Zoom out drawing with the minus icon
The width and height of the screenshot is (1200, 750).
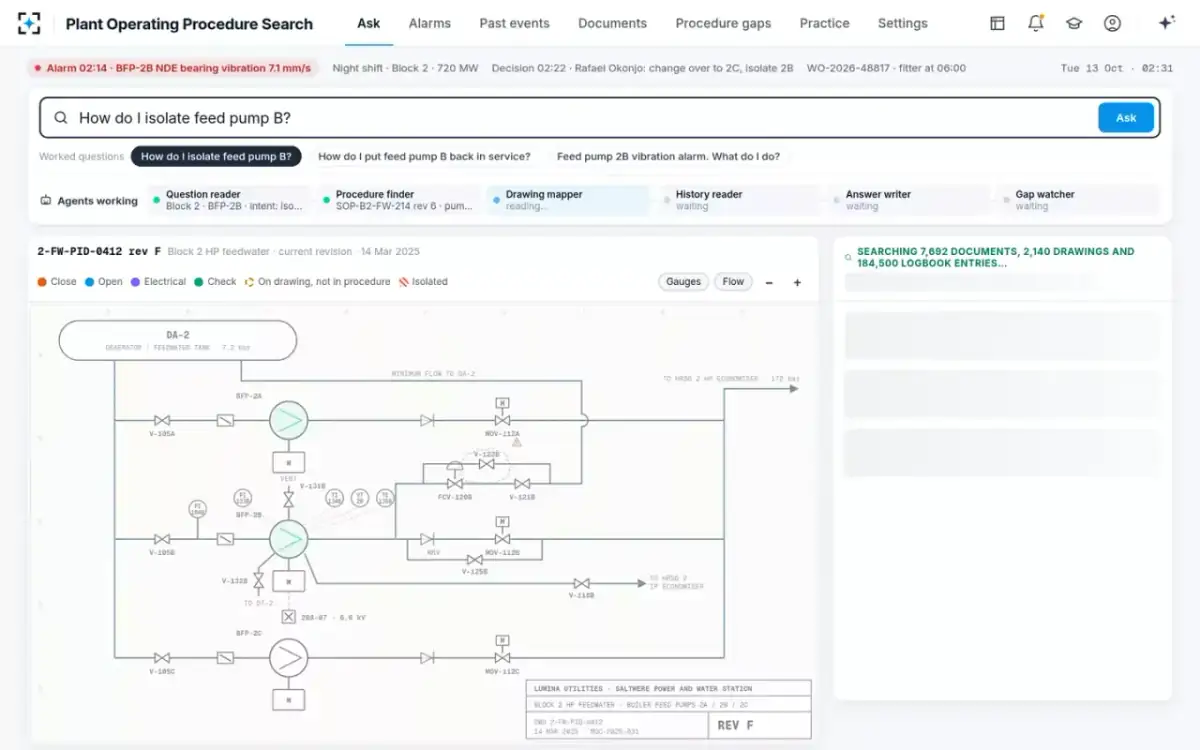[769, 282]
